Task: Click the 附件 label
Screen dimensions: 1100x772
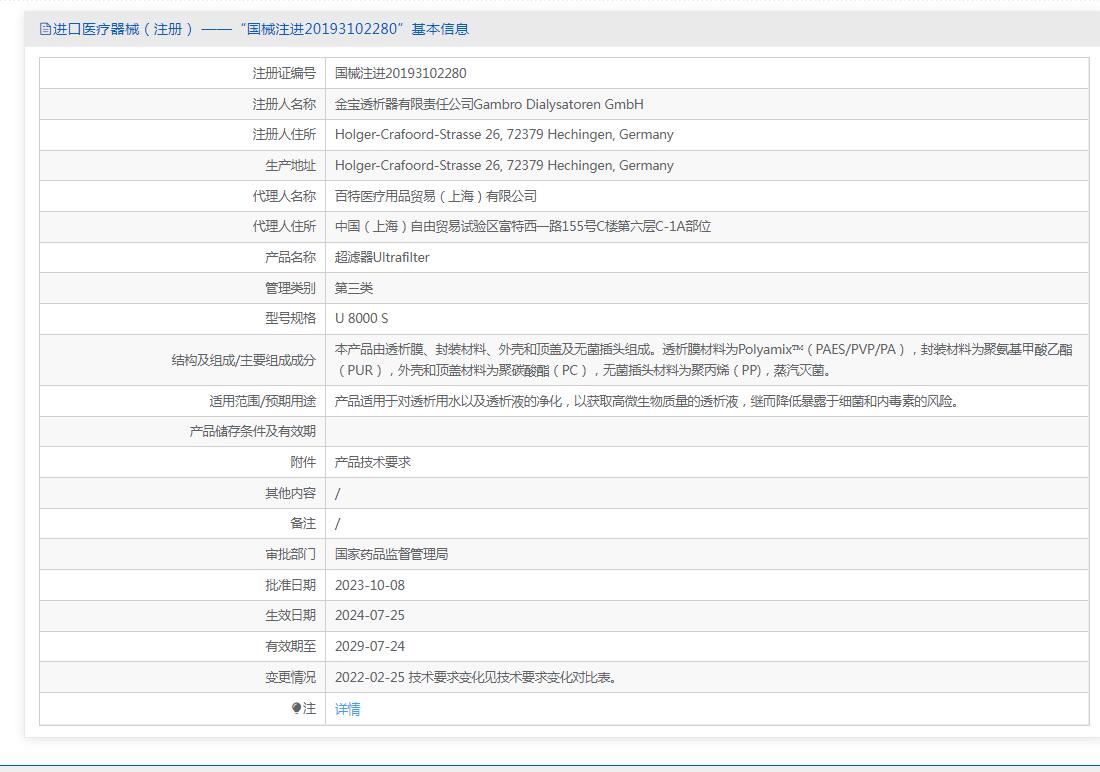Action: (x=303, y=462)
